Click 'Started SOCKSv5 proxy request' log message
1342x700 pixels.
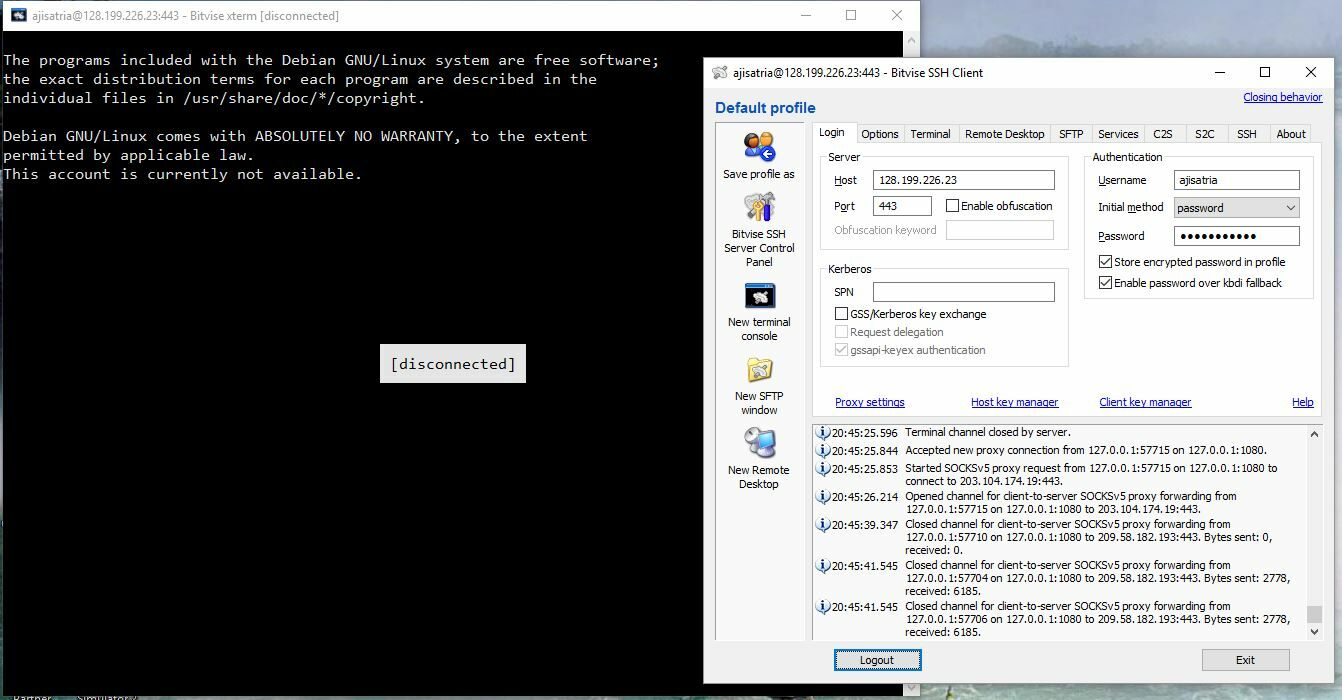1091,475
